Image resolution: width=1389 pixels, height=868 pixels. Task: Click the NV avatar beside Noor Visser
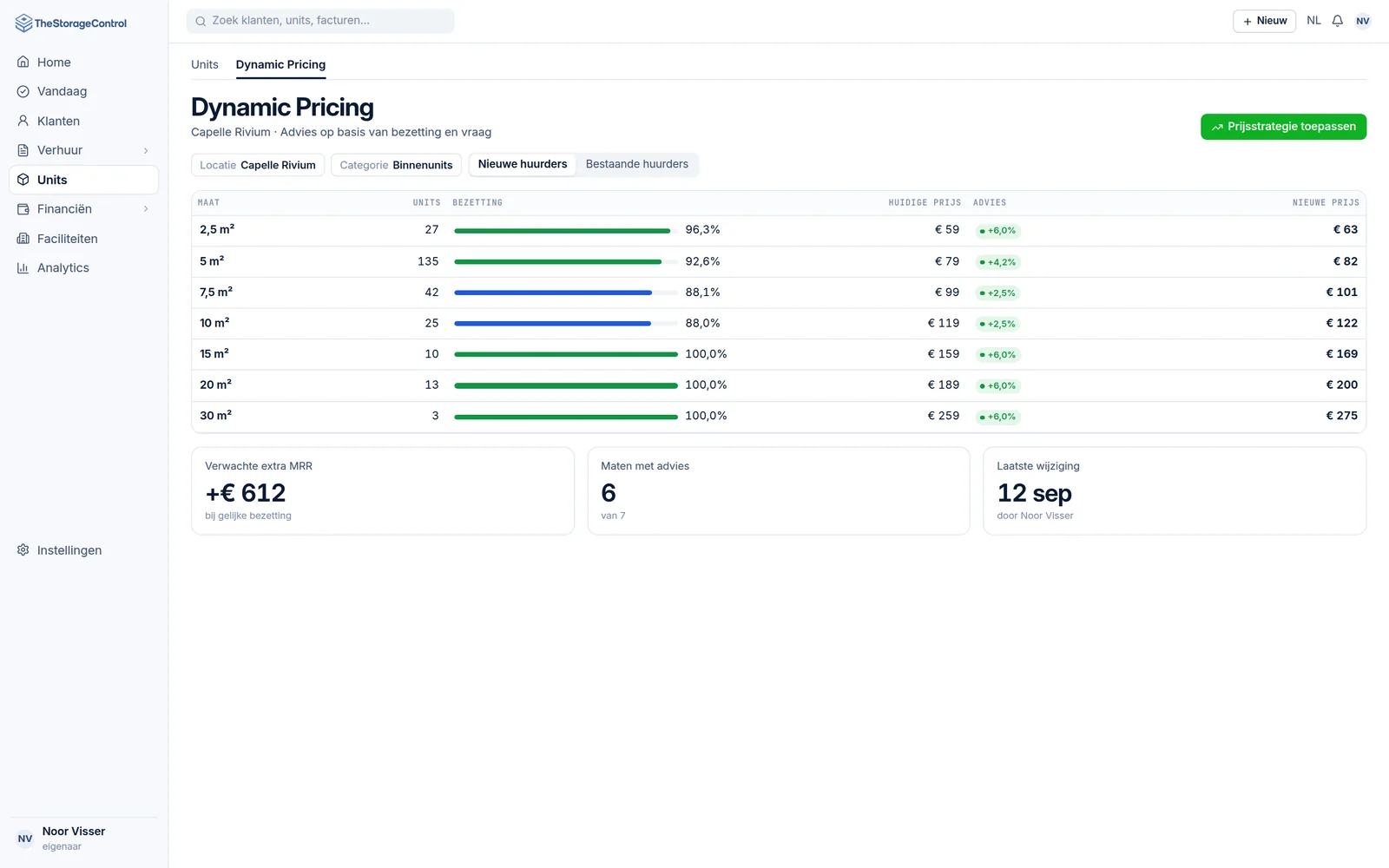click(25, 838)
